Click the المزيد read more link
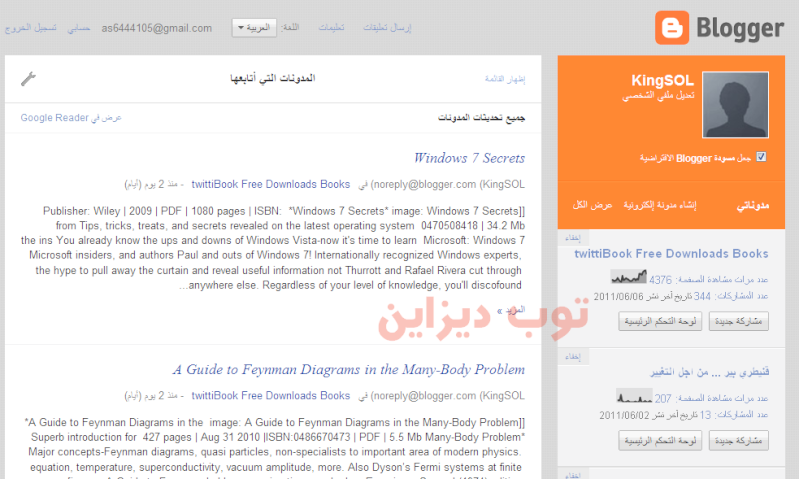 click(511, 310)
